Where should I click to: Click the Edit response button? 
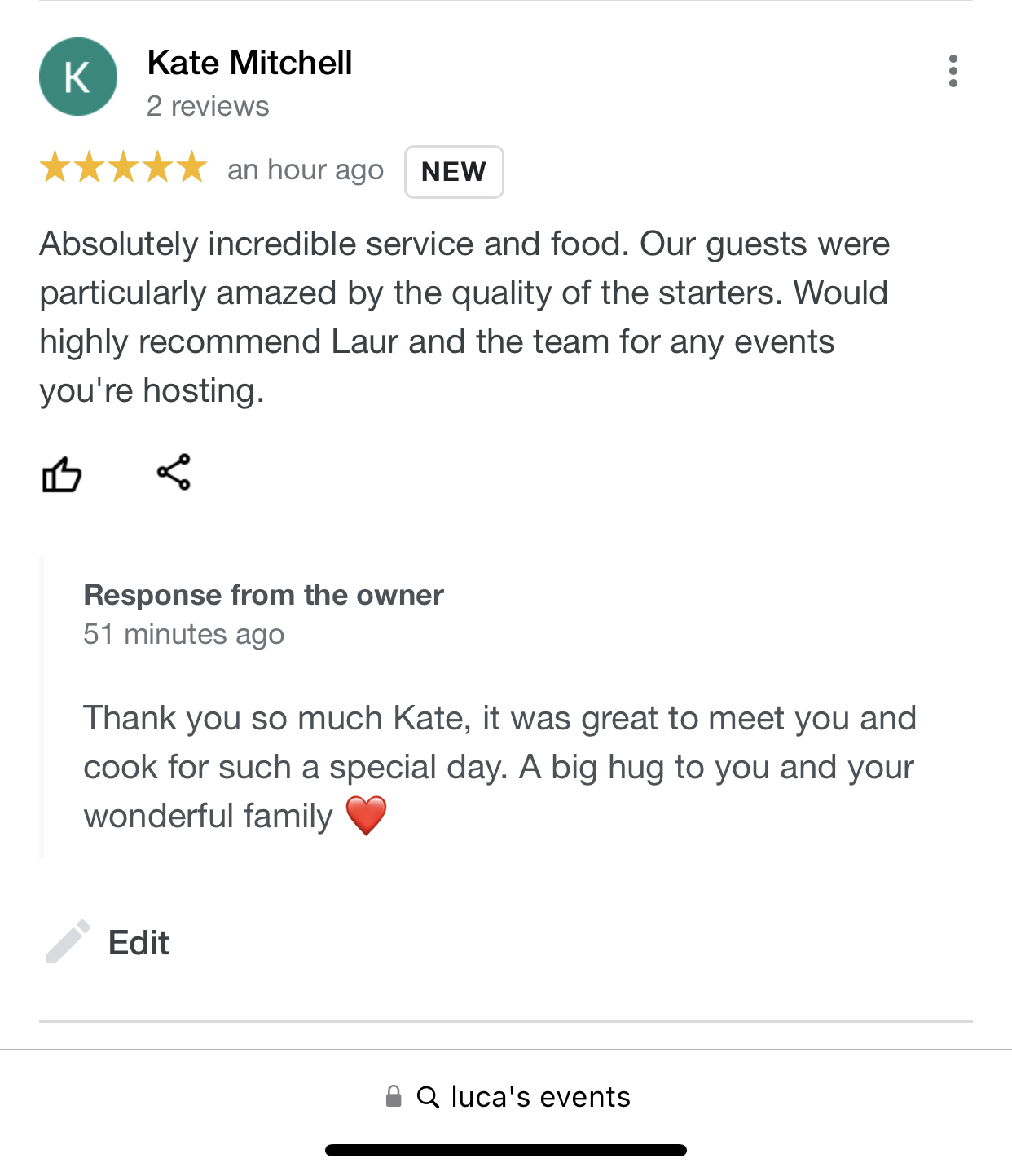139,942
